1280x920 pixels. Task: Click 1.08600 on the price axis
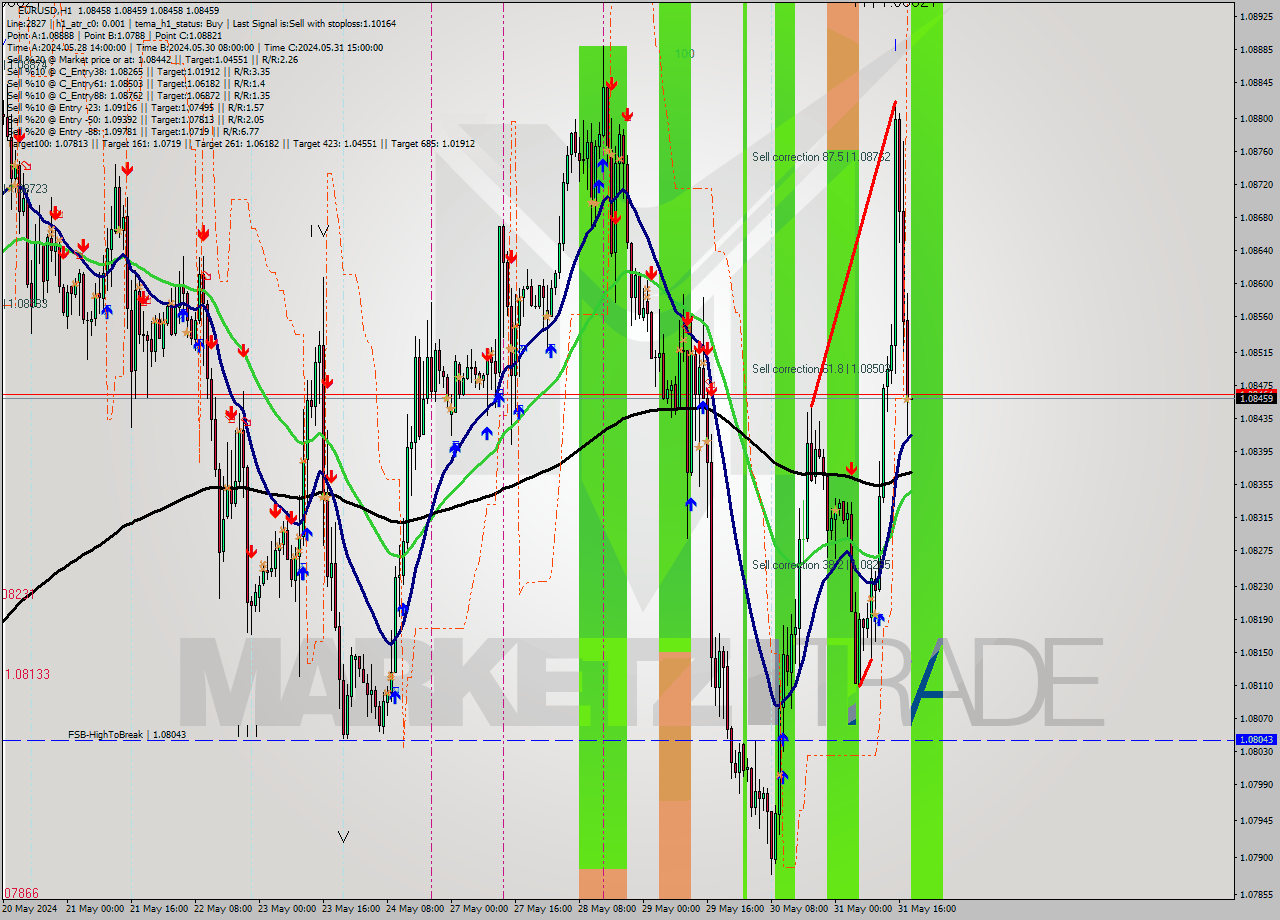pyautogui.click(x=1256, y=284)
